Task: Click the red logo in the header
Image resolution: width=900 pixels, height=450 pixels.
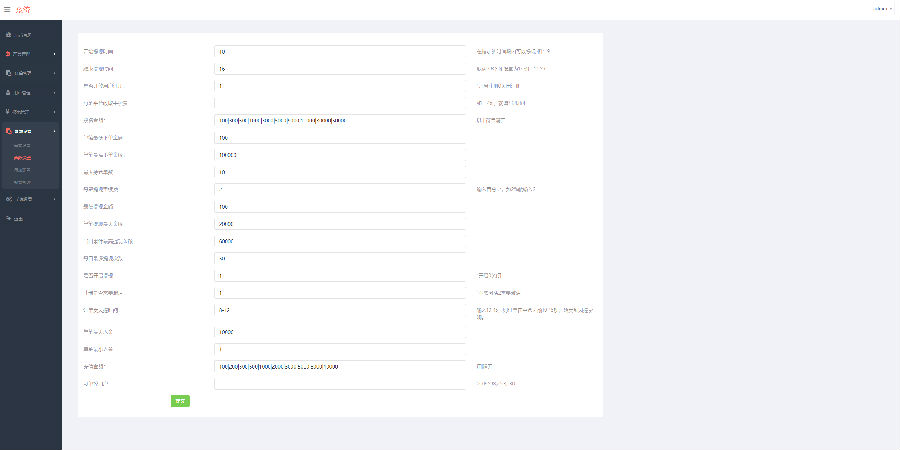Action: 24,10
